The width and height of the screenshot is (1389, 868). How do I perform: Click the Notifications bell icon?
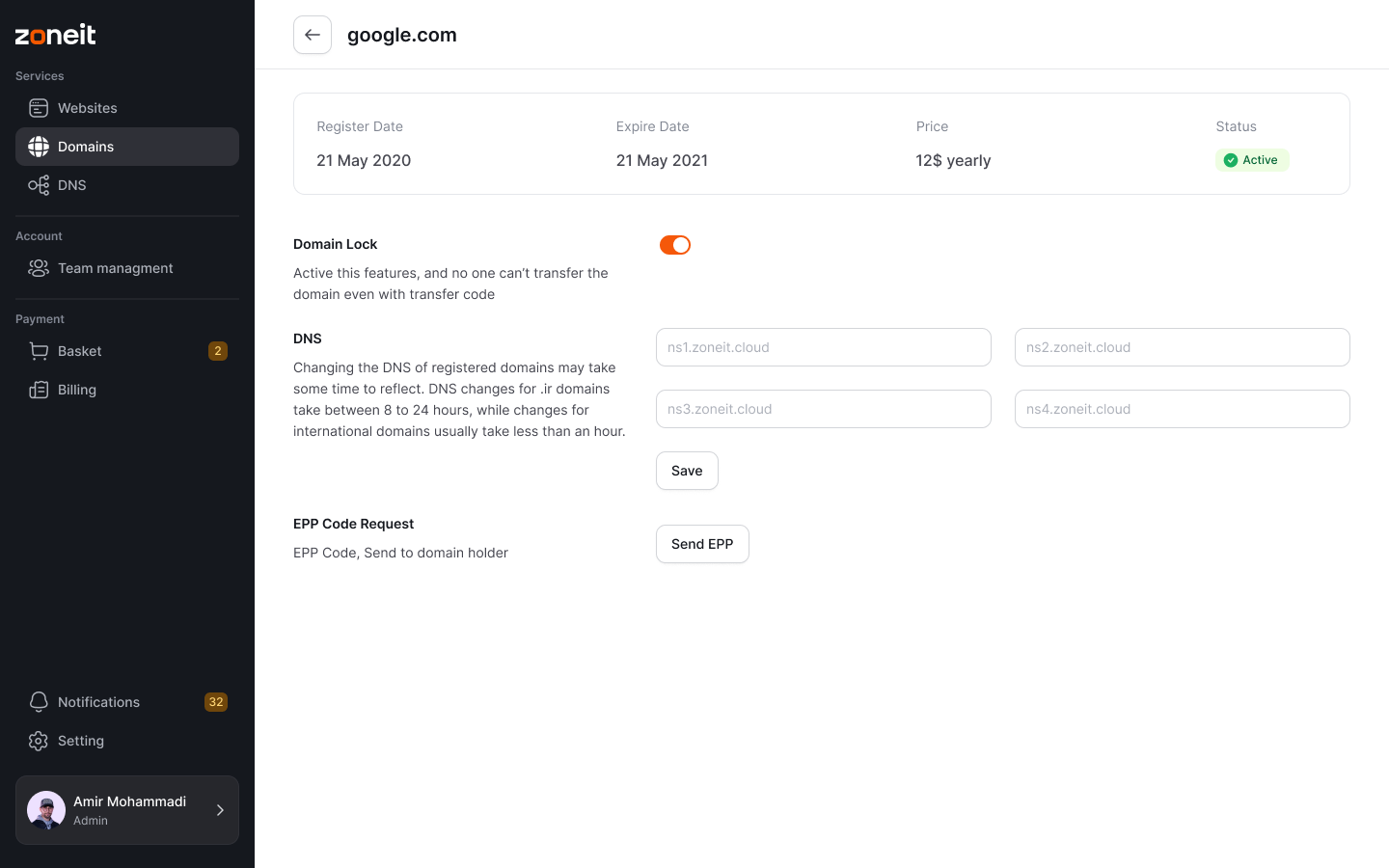(x=39, y=702)
